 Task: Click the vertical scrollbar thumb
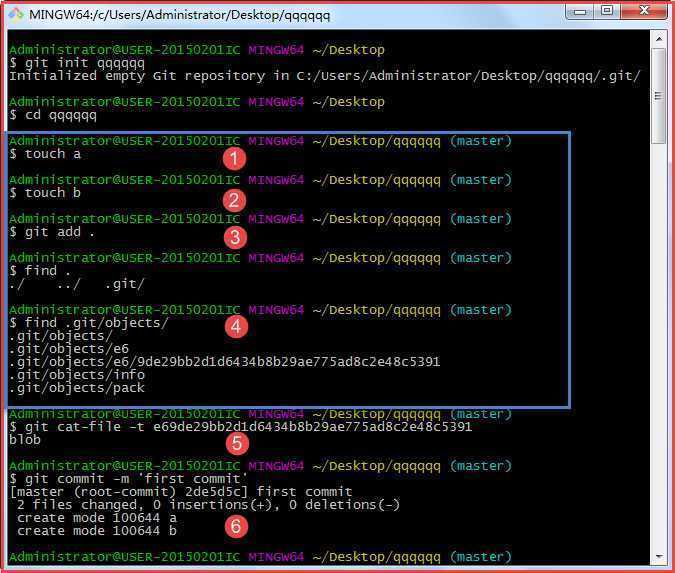click(659, 96)
